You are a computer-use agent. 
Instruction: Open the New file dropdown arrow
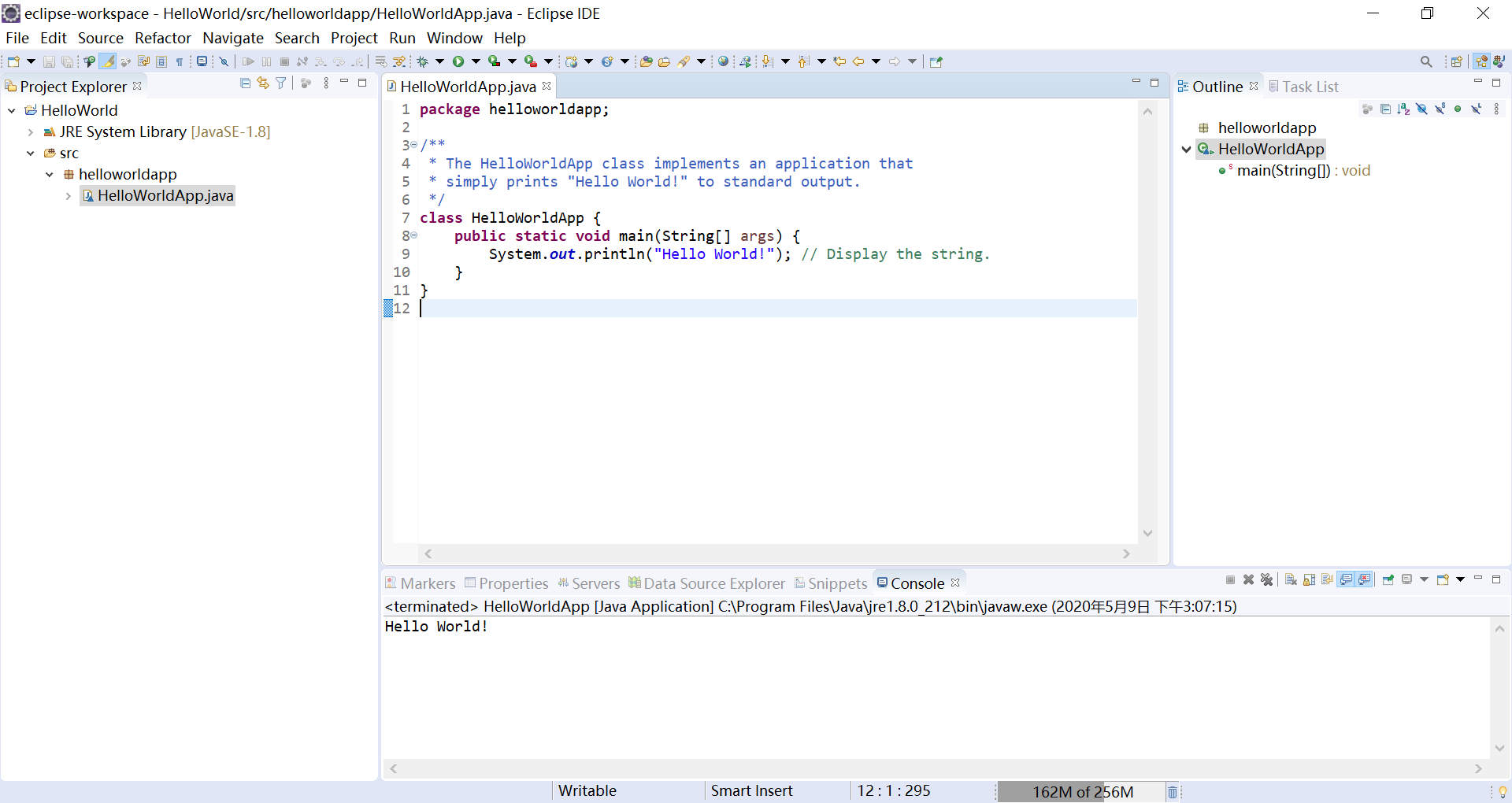click(x=31, y=61)
